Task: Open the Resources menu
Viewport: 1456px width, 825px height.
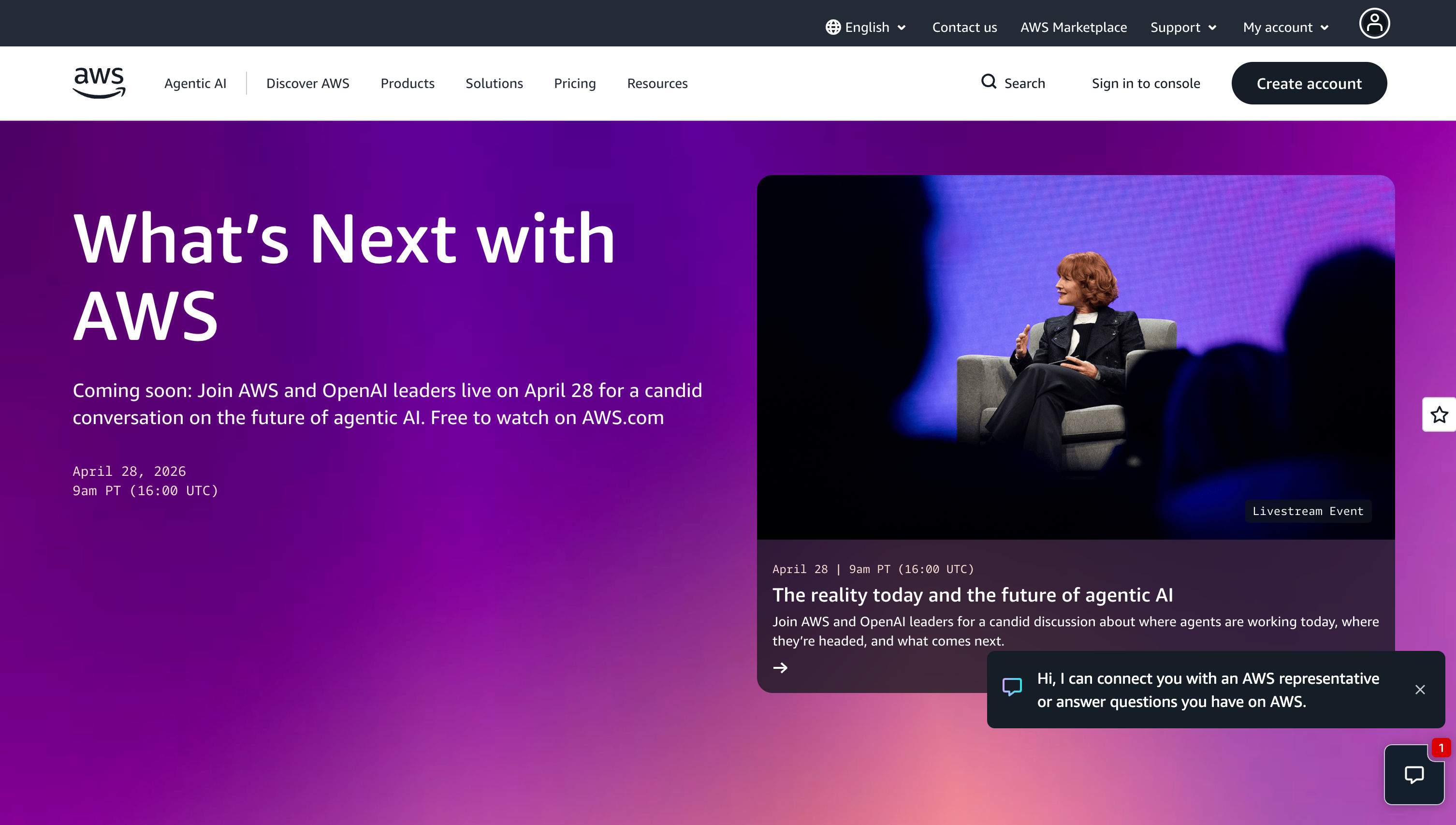Action: [x=657, y=83]
